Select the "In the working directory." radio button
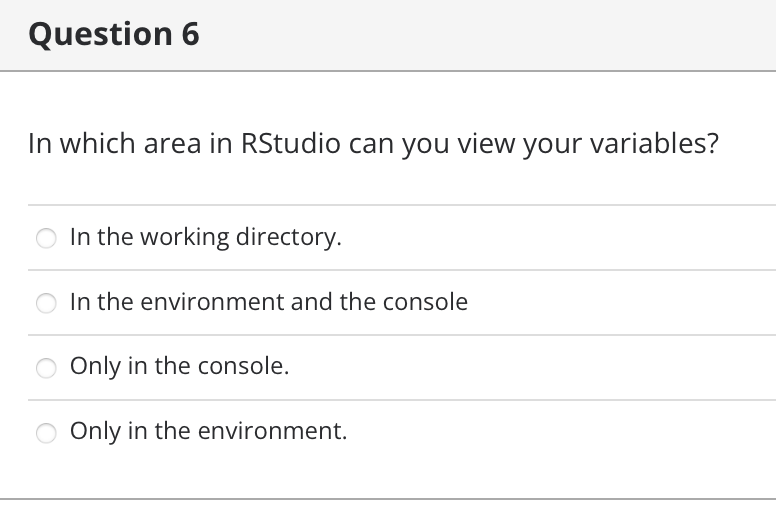The width and height of the screenshot is (776, 508). coord(46,238)
